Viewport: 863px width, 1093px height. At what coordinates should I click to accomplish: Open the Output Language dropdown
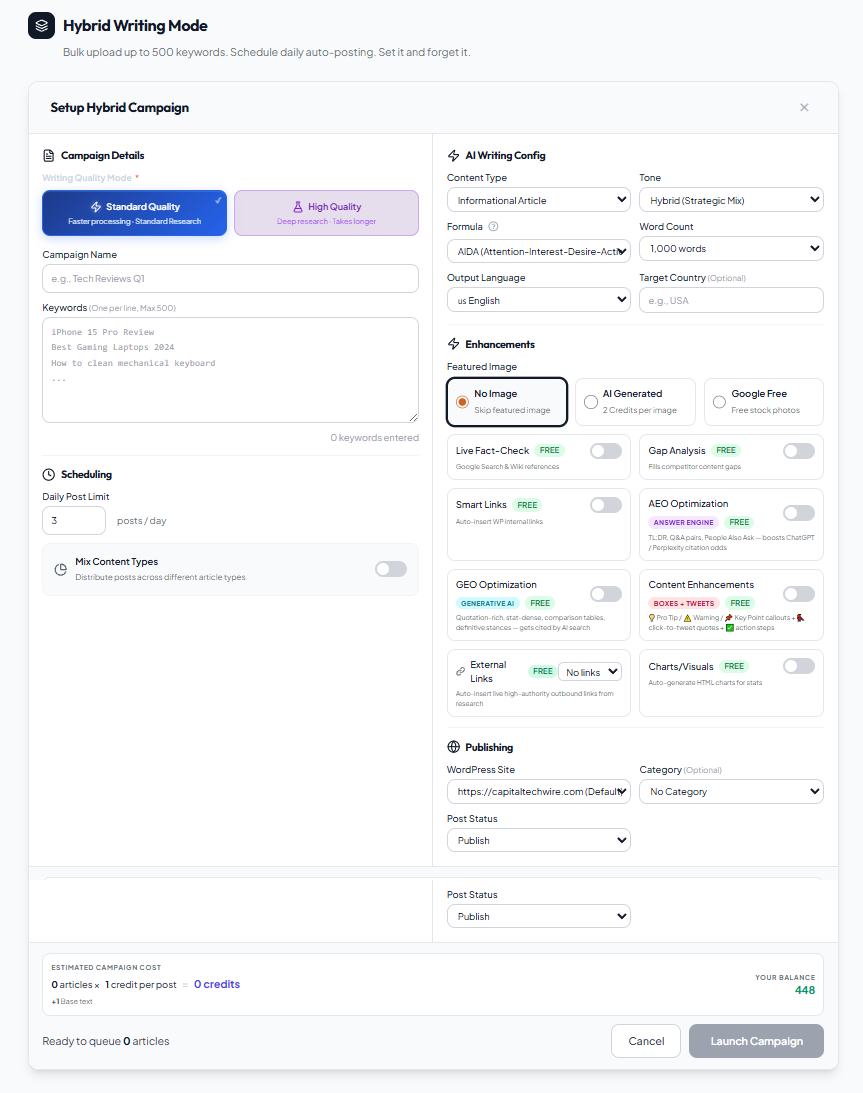539,300
